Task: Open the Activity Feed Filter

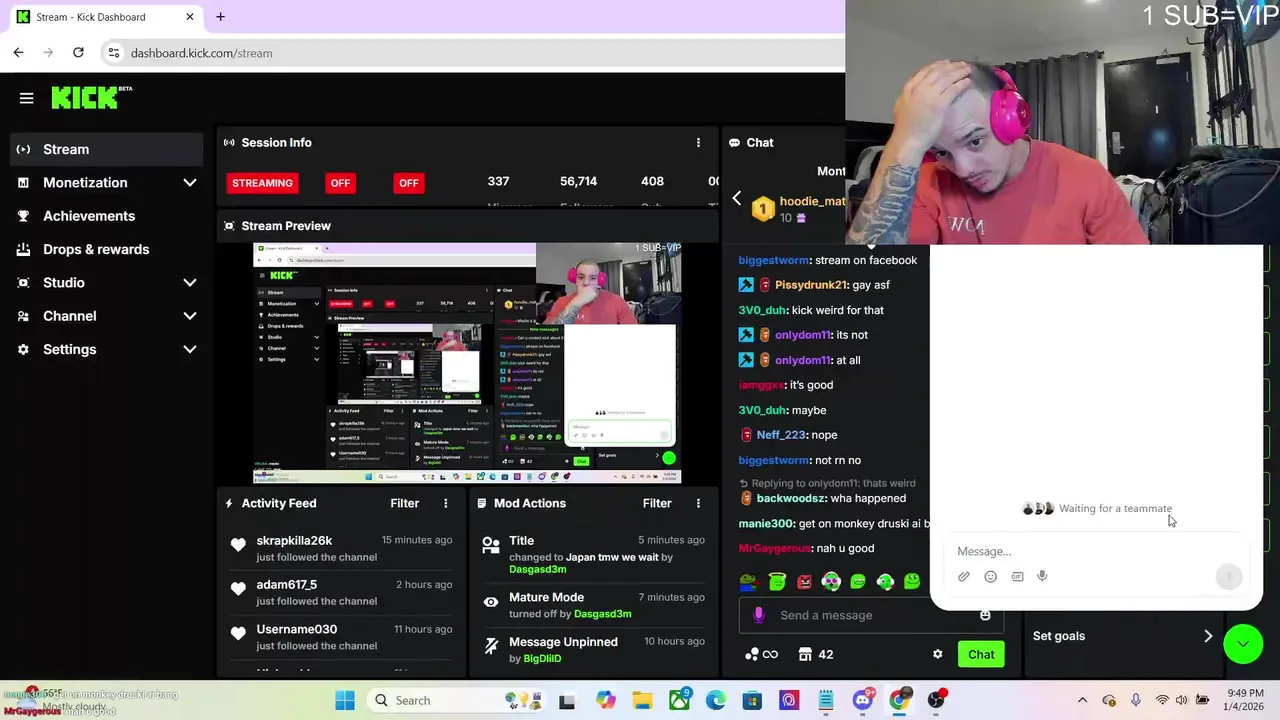Action: coord(404,503)
